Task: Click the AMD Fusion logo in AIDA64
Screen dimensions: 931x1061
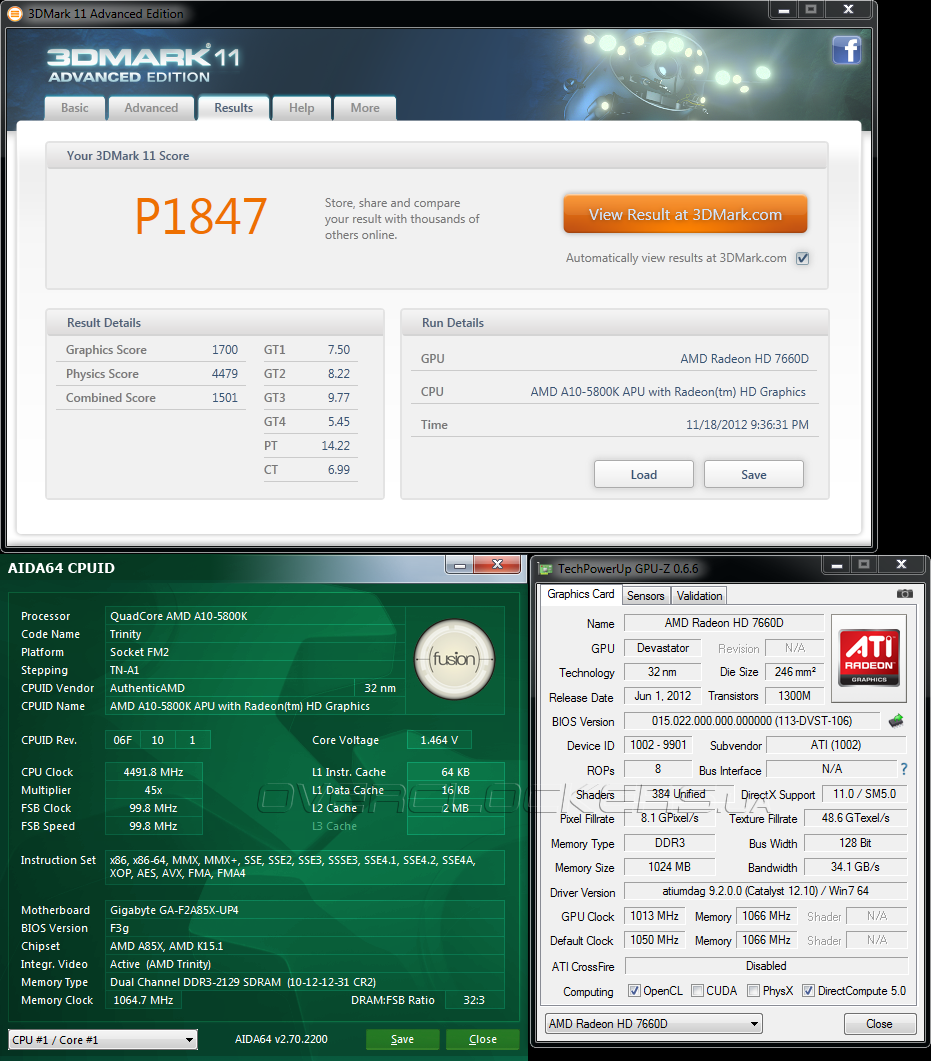Action: coord(454,659)
